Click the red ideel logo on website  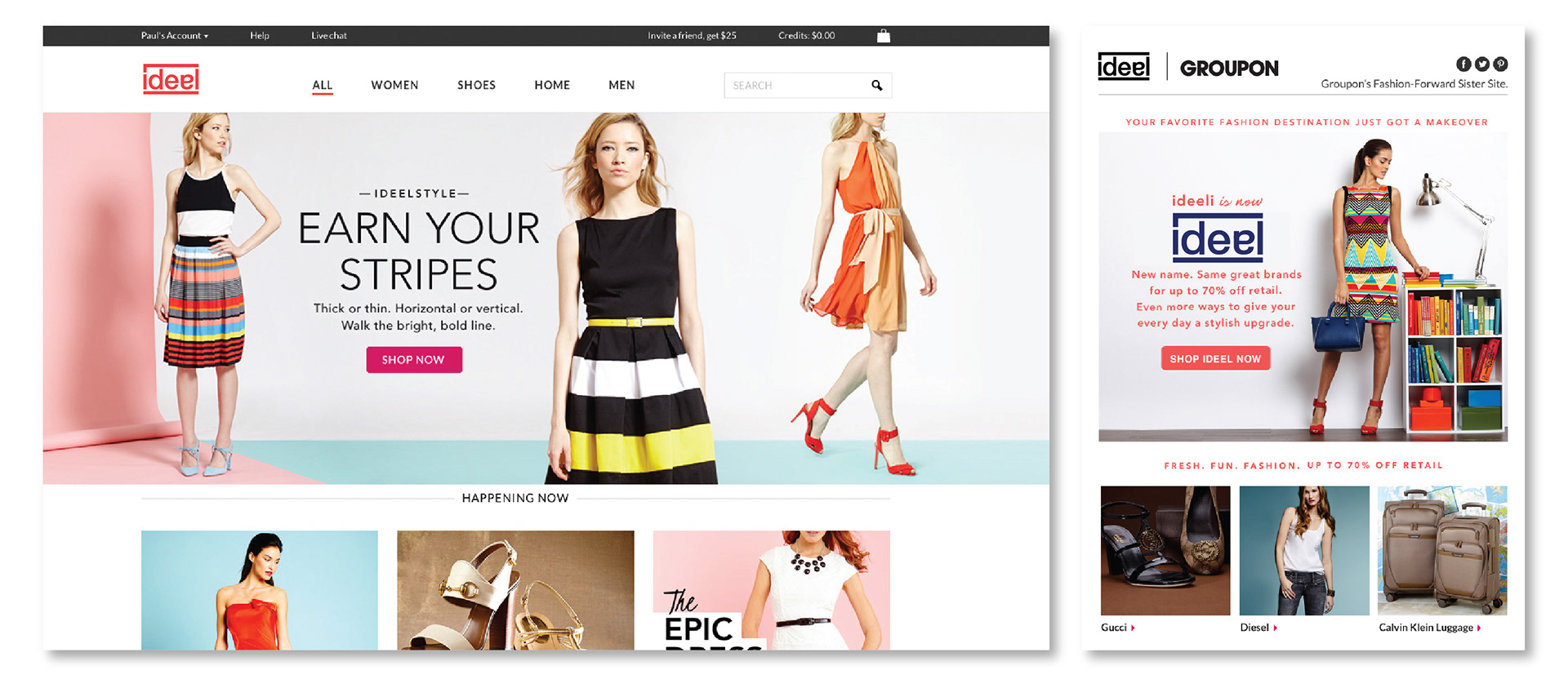click(171, 79)
